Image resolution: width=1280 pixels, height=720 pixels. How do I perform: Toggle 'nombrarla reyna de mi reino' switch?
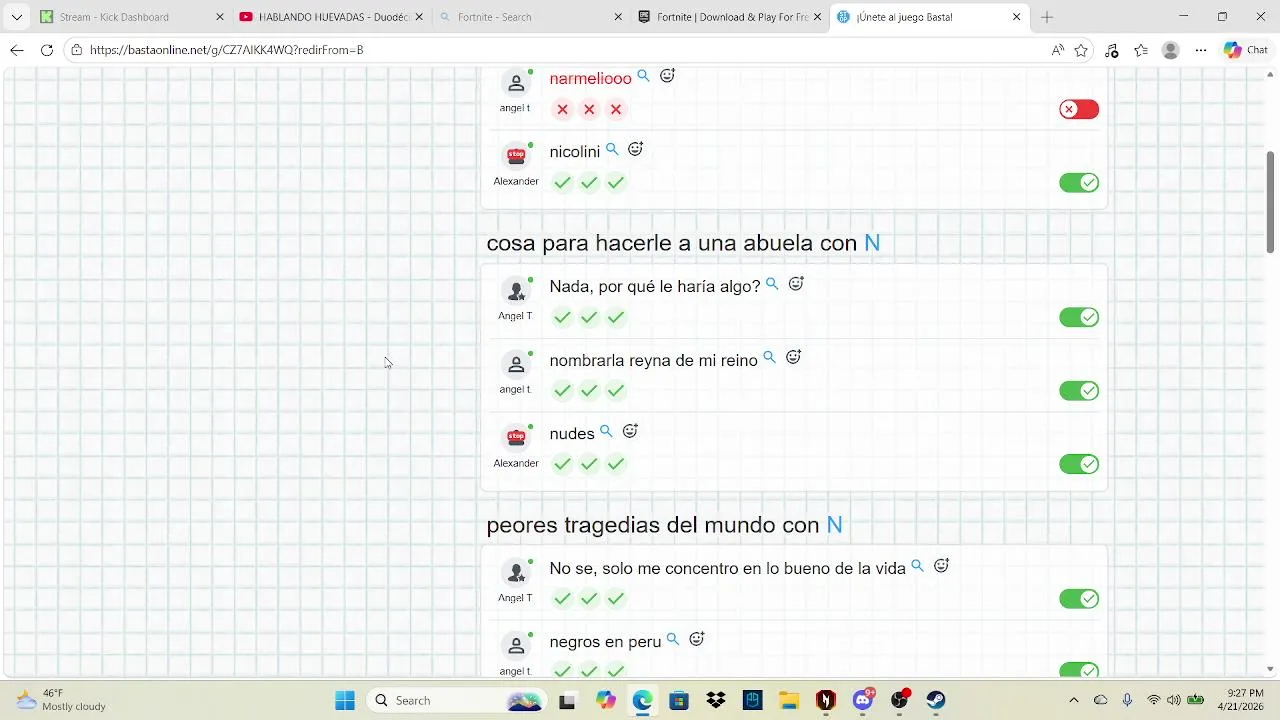(1079, 390)
